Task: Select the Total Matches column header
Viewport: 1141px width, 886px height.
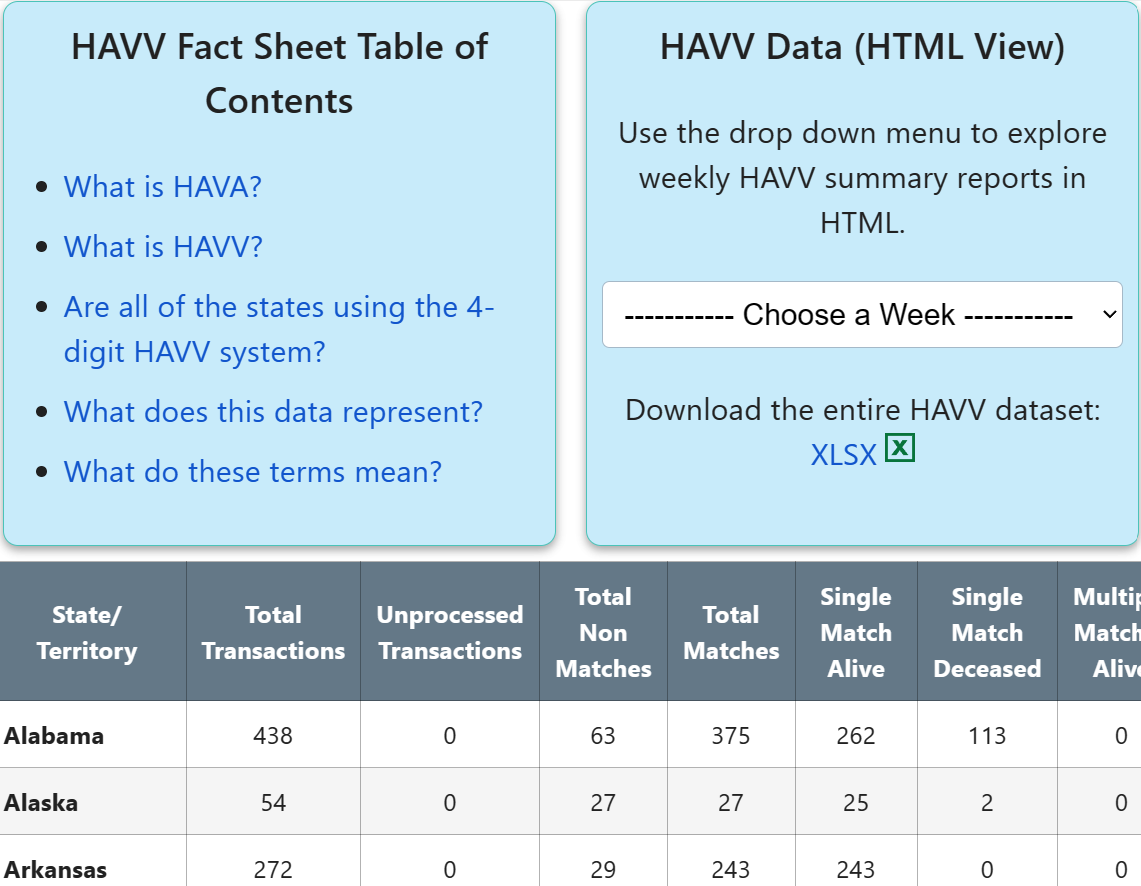Action: (x=731, y=632)
